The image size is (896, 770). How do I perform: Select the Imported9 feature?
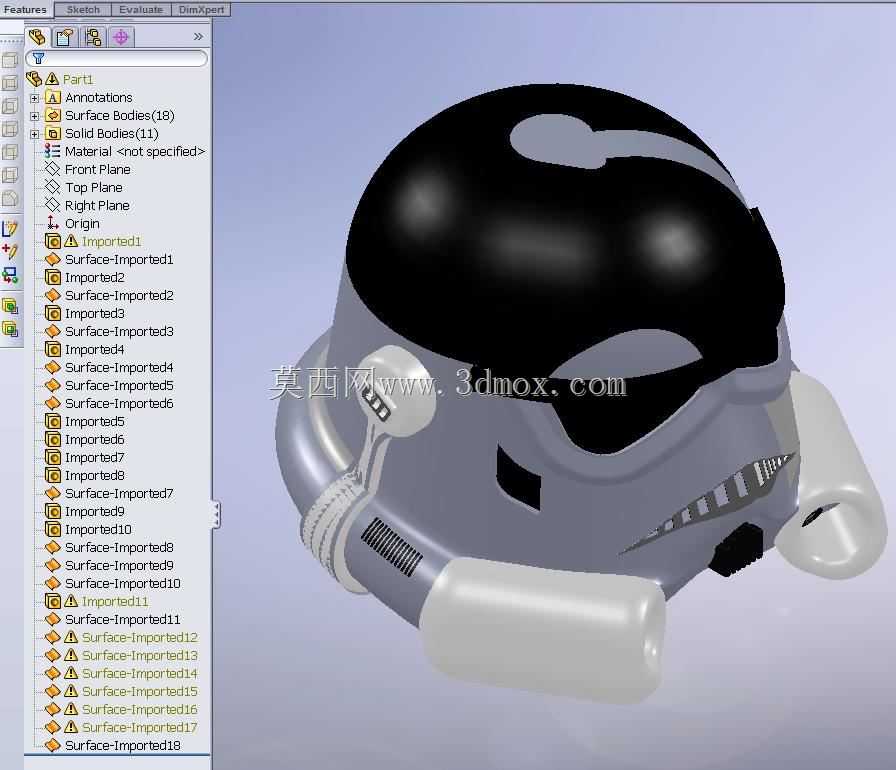[94, 511]
